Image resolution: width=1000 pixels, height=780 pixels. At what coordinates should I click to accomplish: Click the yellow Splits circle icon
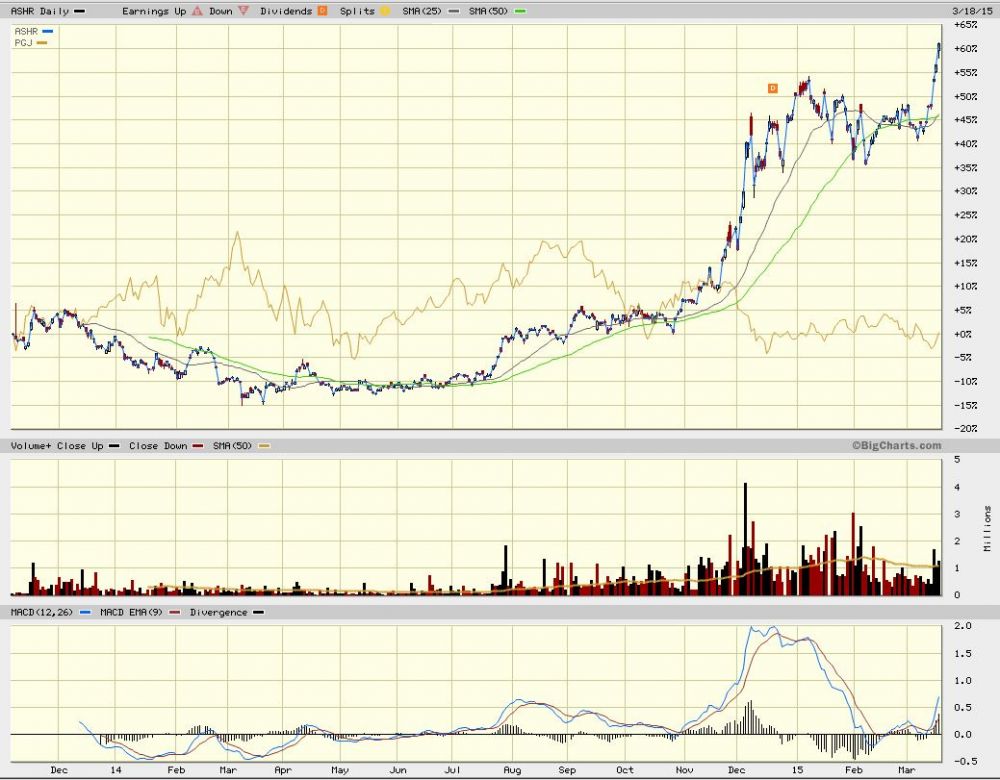pos(385,11)
